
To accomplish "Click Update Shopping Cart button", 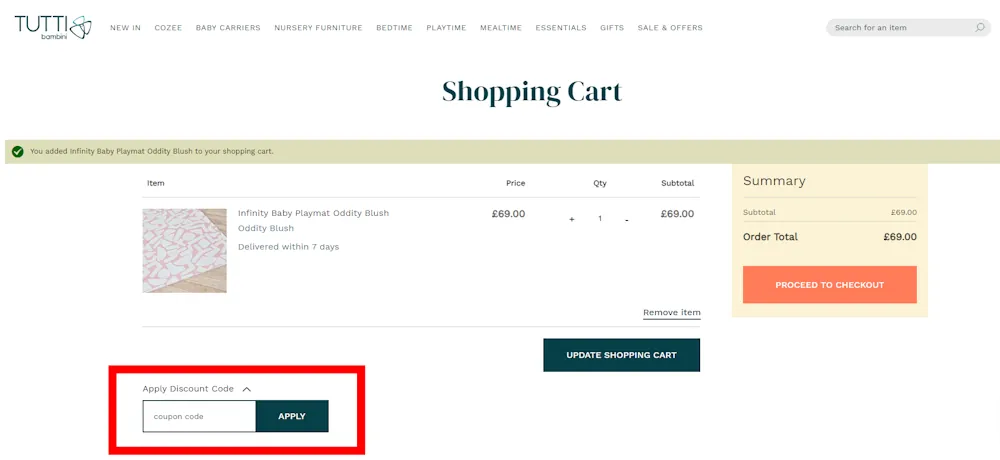I will point(622,355).
